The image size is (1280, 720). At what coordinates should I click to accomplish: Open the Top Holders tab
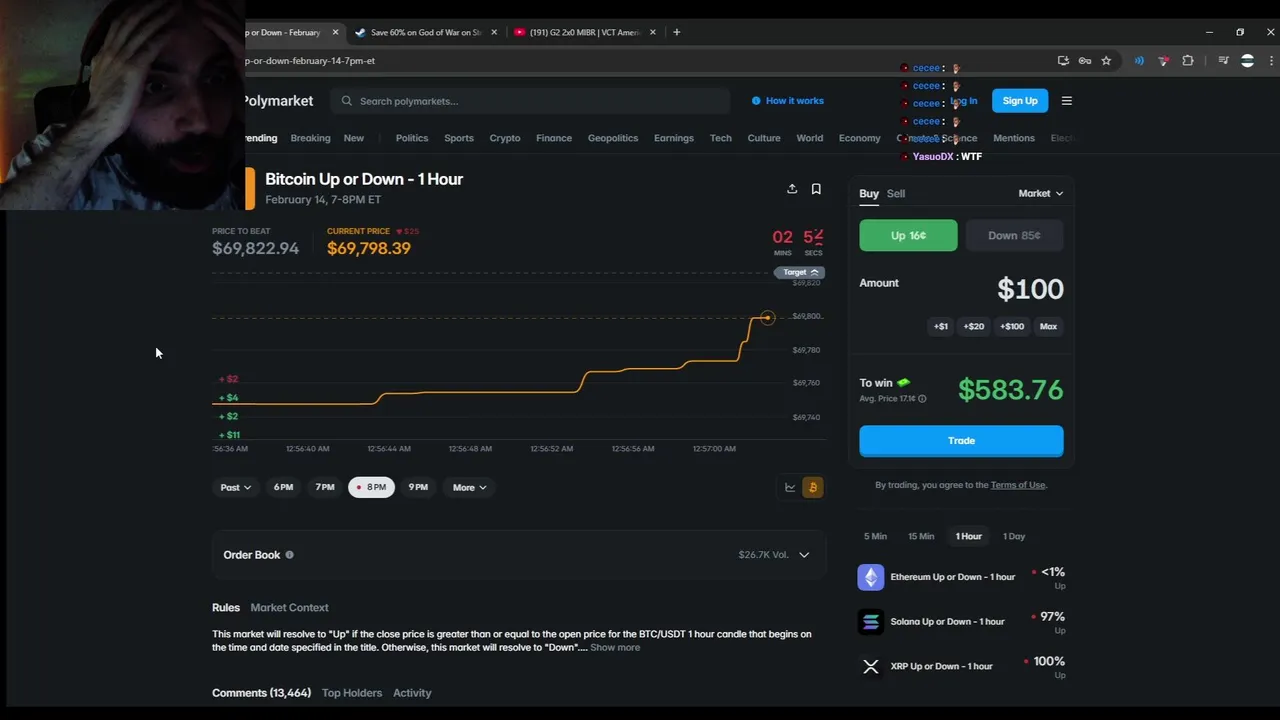pyautogui.click(x=352, y=692)
